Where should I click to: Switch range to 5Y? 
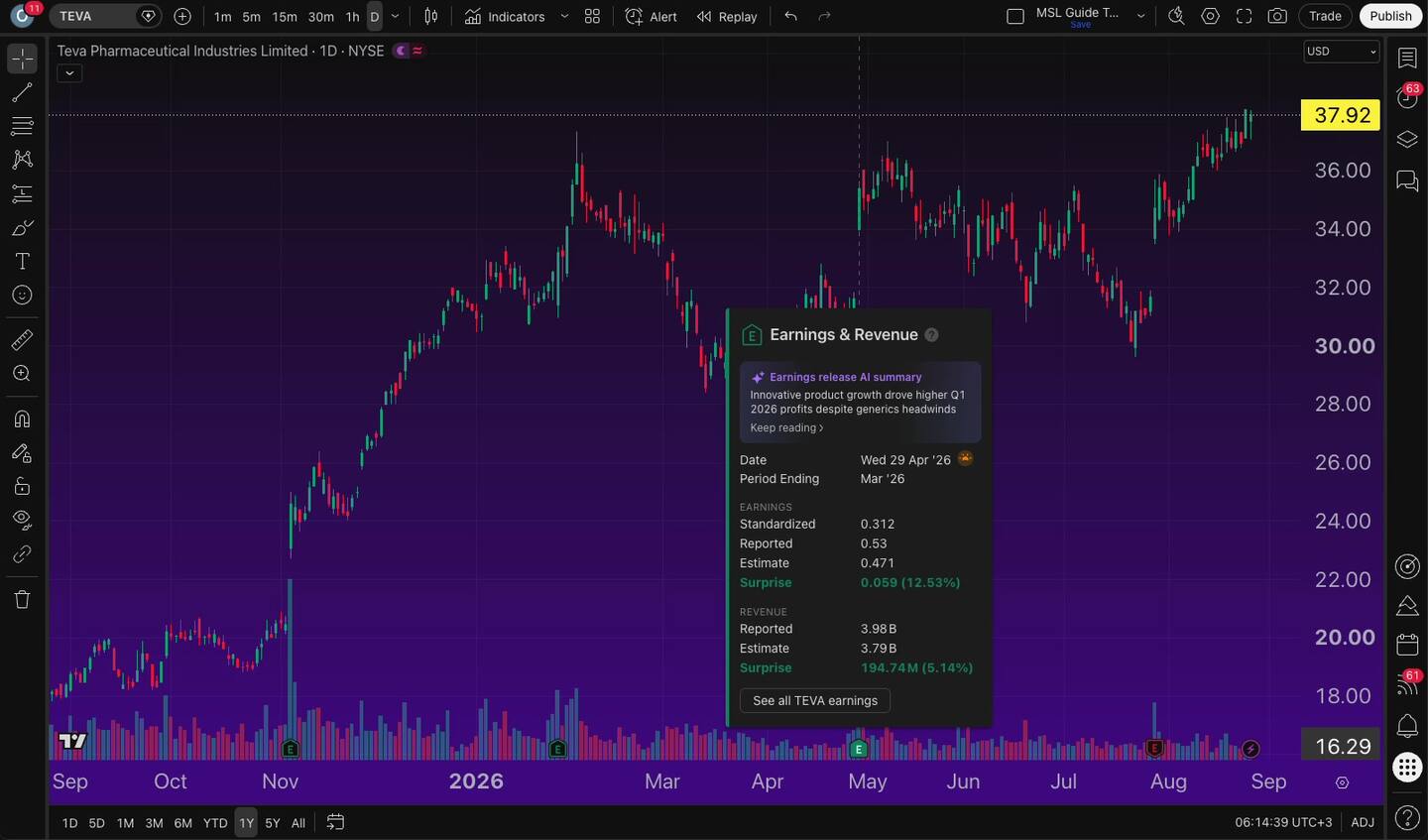pyautogui.click(x=273, y=822)
